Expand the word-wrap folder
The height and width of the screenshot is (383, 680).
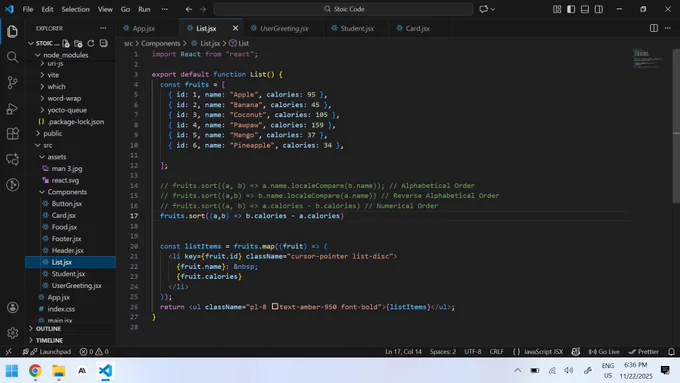pos(64,98)
